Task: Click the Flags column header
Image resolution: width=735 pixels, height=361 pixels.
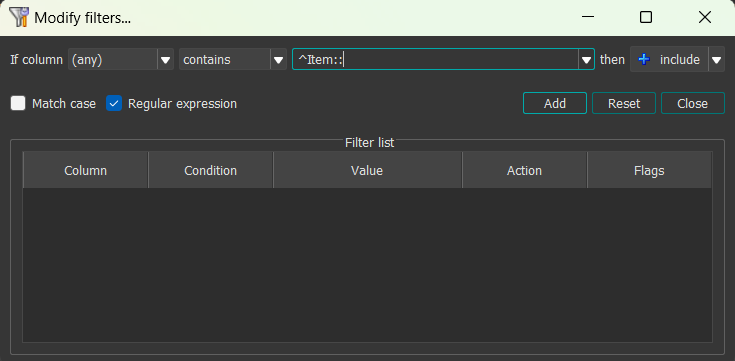Action: point(649,170)
